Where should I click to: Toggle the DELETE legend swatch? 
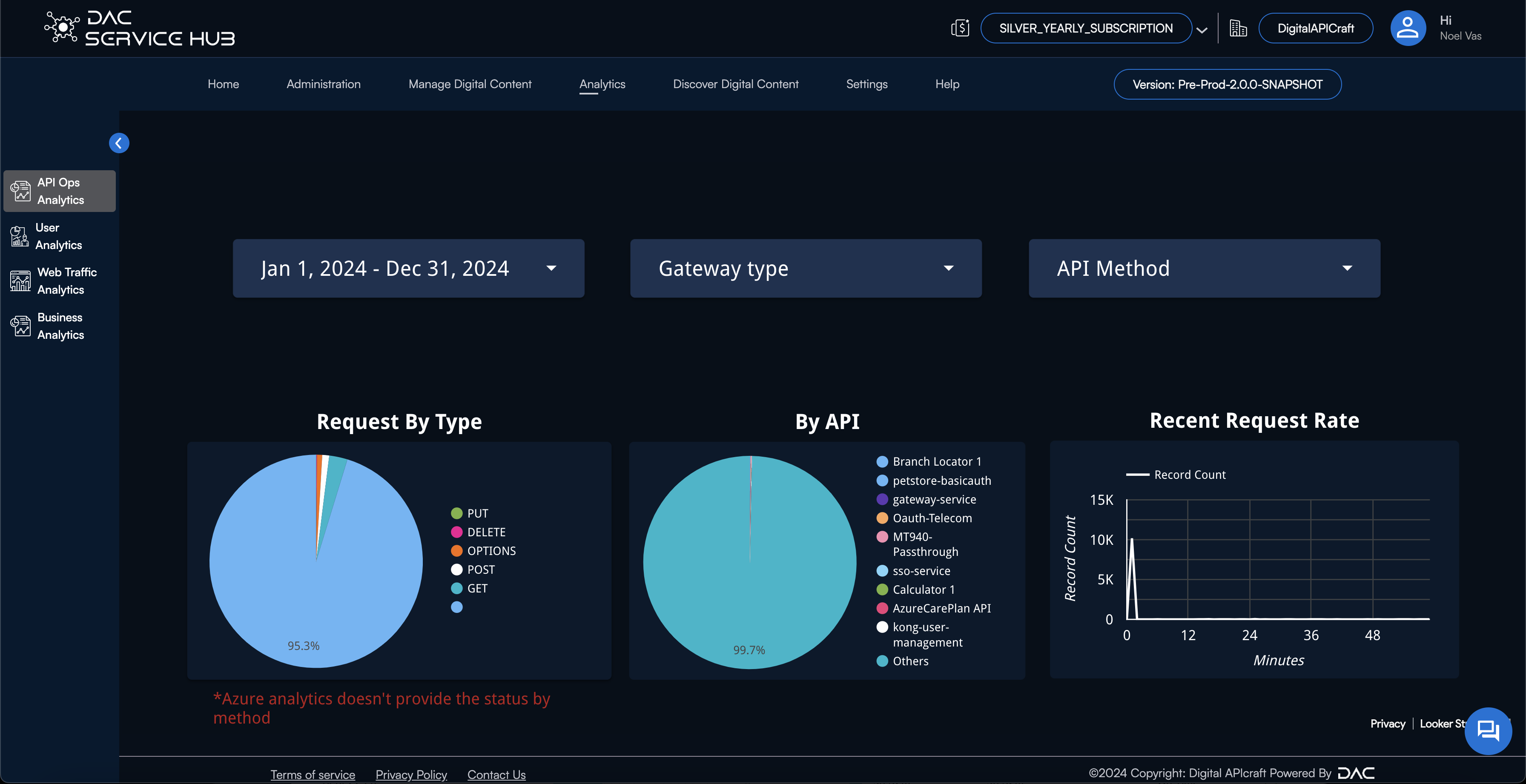[457, 532]
